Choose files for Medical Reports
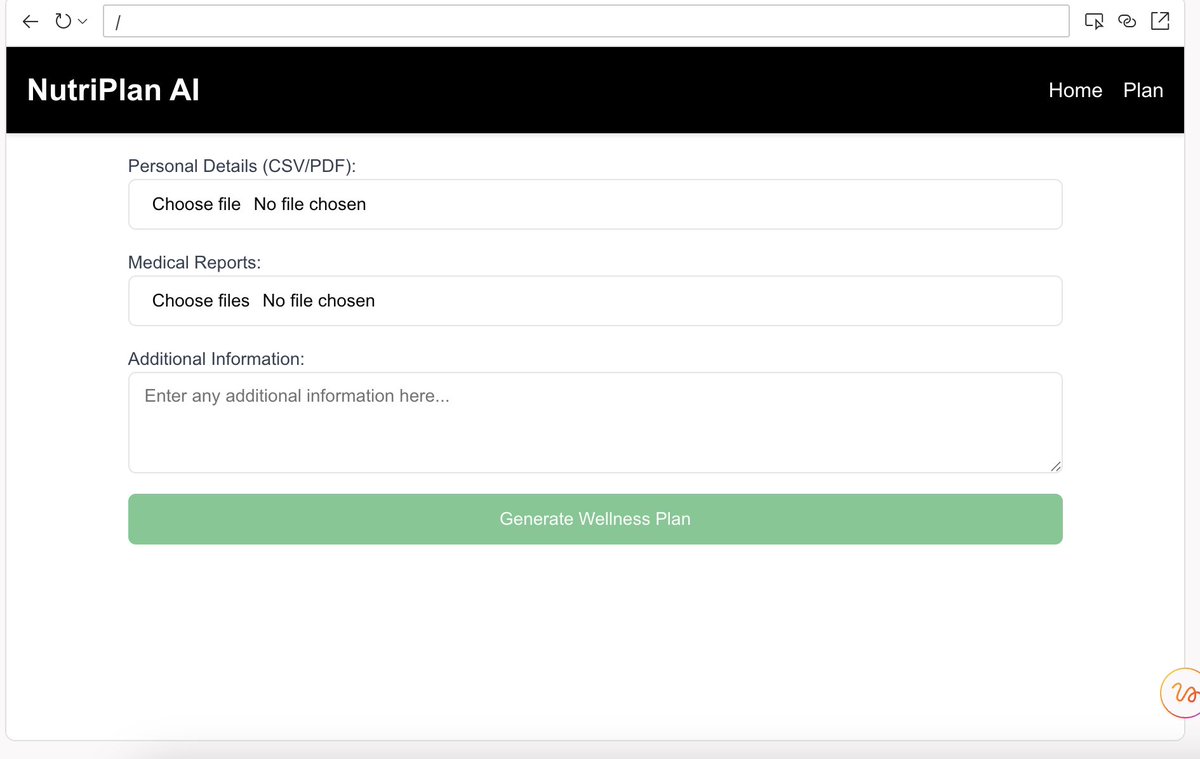The width and height of the screenshot is (1200, 759). click(201, 301)
